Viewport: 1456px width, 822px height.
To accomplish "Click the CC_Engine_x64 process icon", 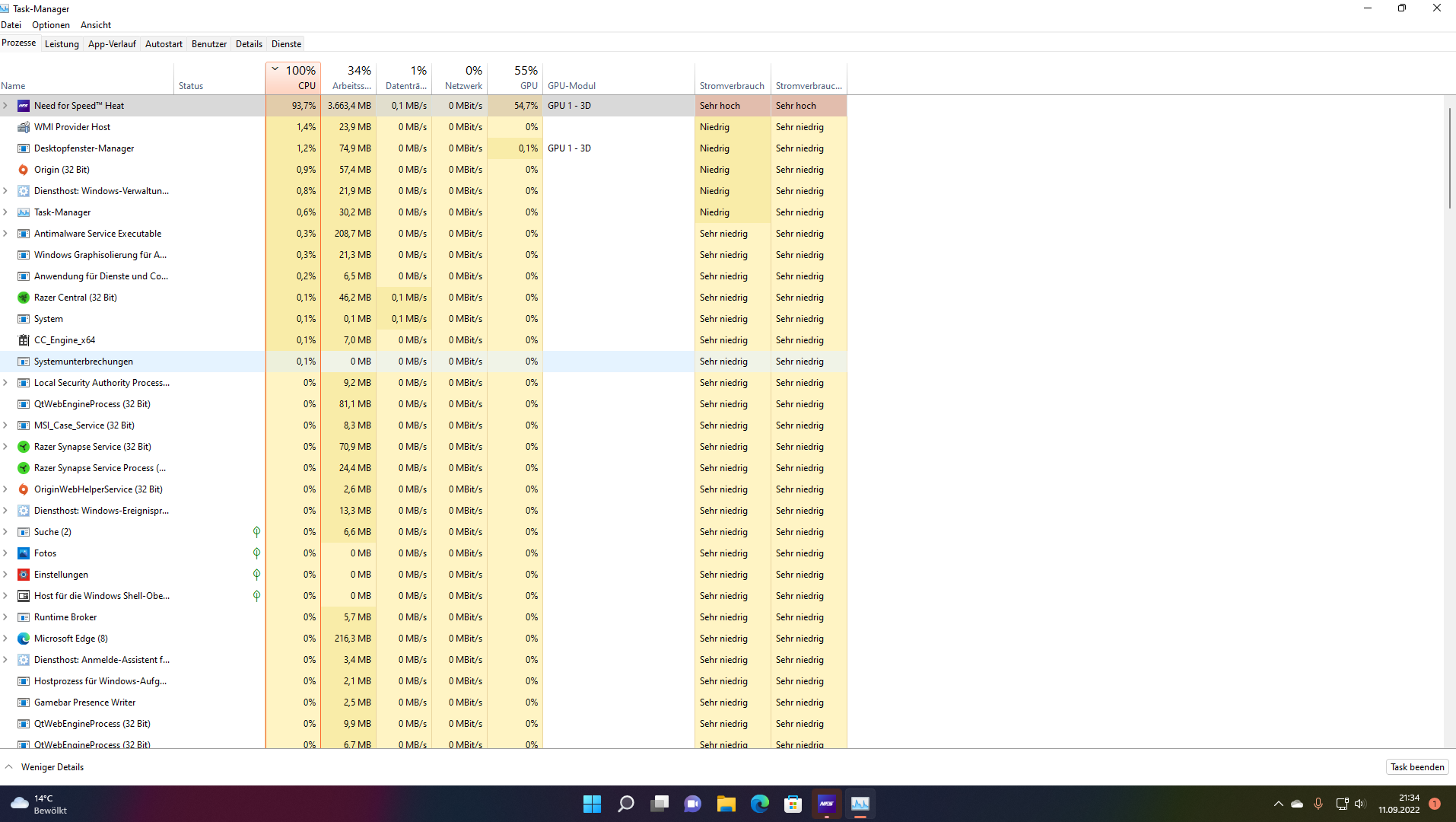I will click(24, 340).
